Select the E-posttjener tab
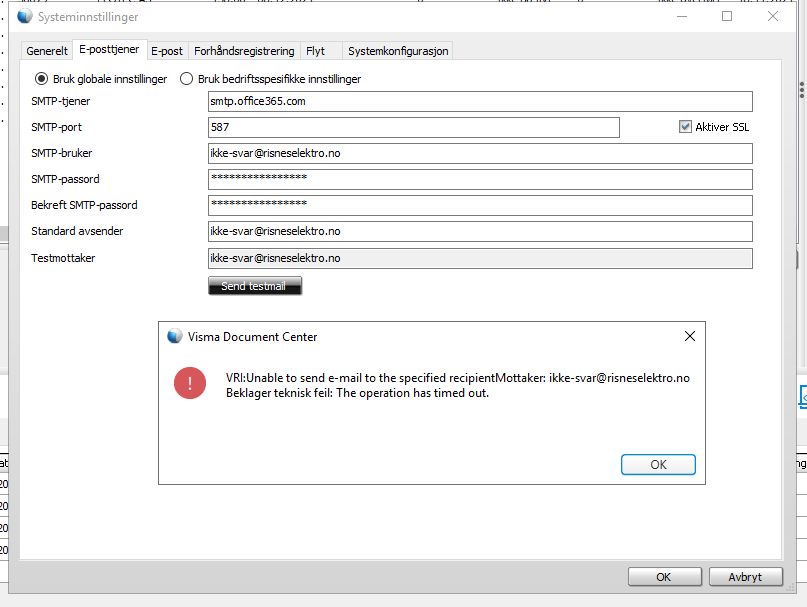The image size is (807, 607). point(109,49)
